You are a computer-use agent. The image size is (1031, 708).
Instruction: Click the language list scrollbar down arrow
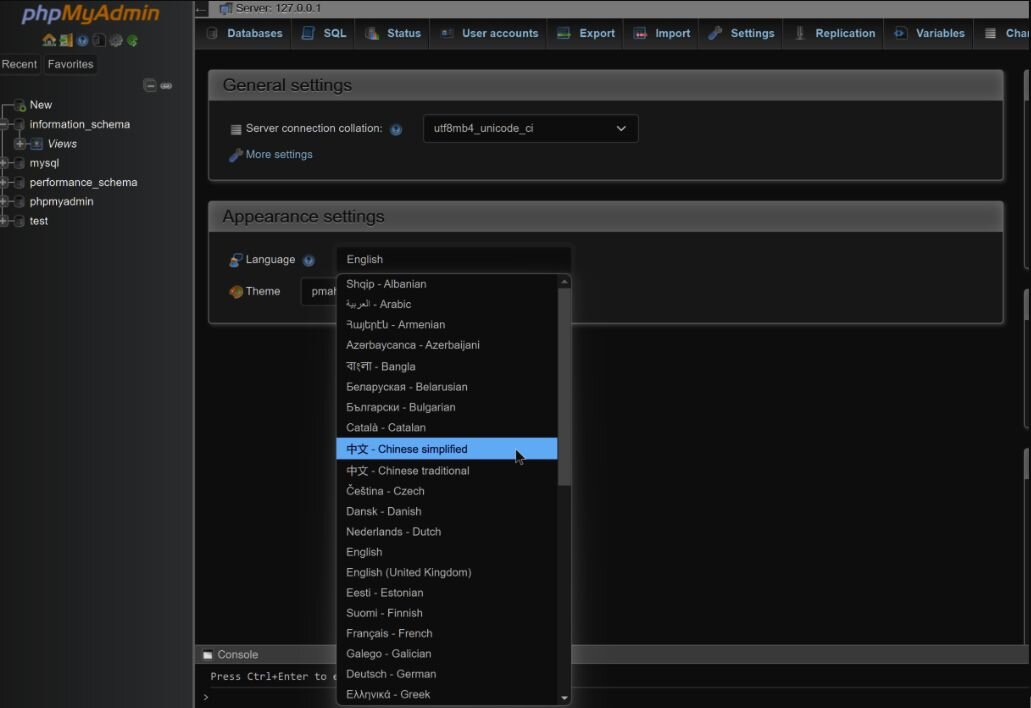tap(564, 698)
